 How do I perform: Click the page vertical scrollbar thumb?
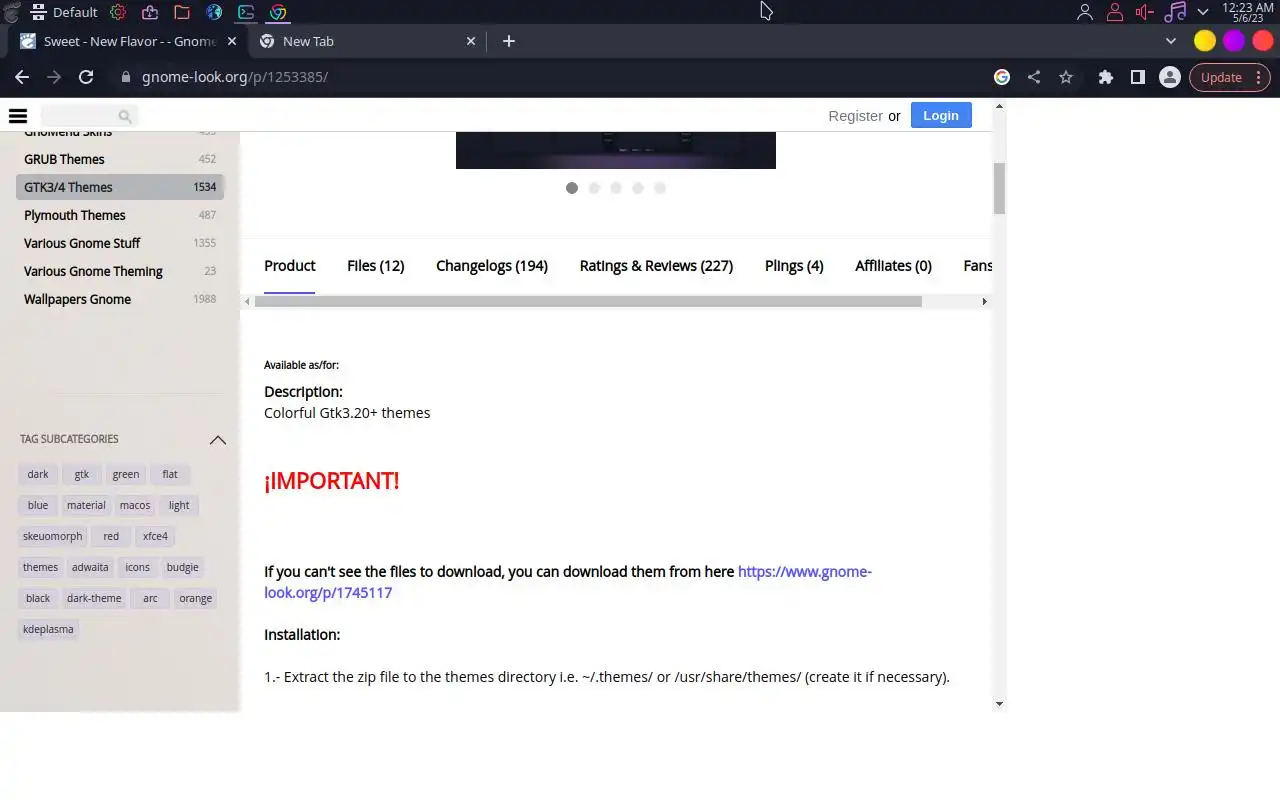click(999, 188)
